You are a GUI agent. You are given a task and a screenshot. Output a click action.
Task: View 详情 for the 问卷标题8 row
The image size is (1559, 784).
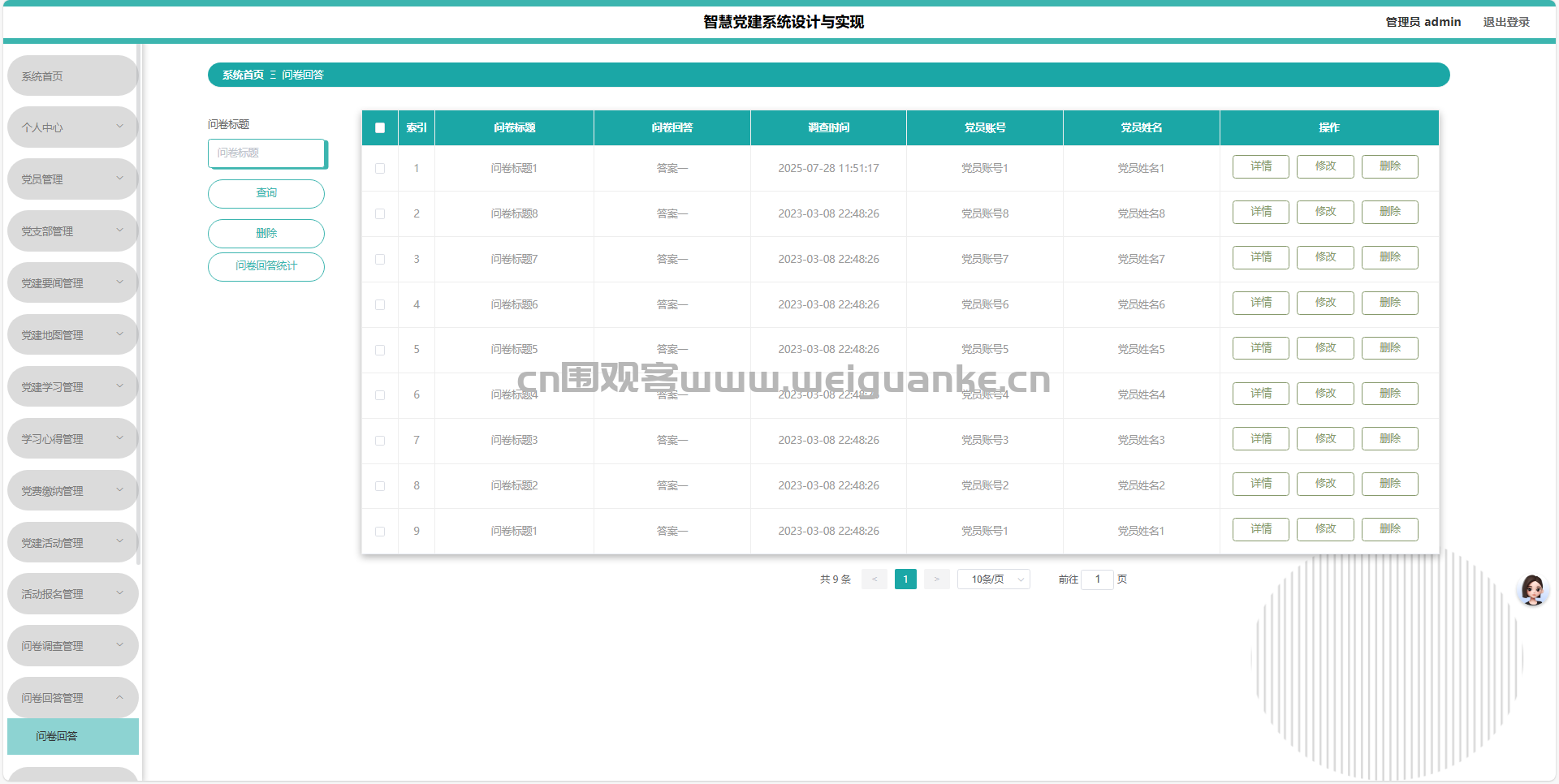point(1261,212)
